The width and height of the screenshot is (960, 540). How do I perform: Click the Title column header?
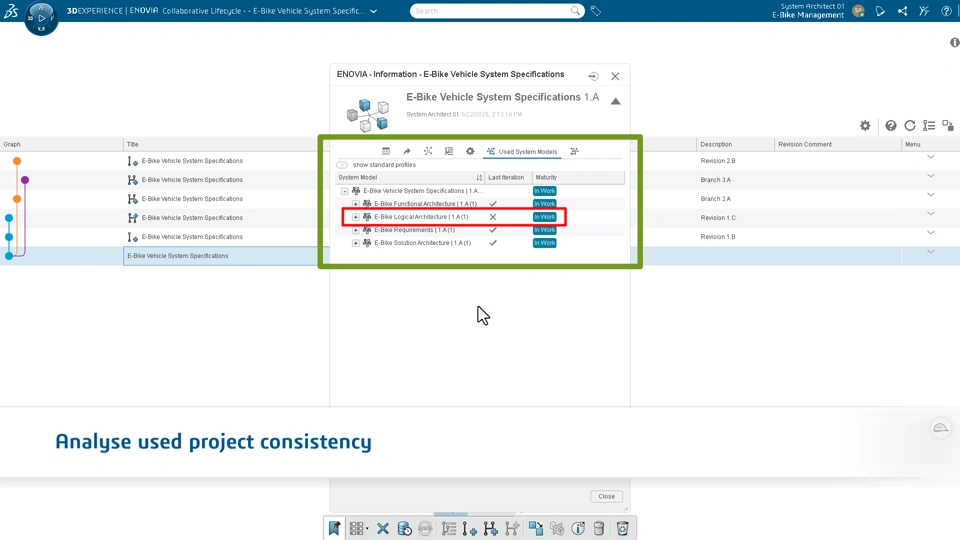pos(133,144)
